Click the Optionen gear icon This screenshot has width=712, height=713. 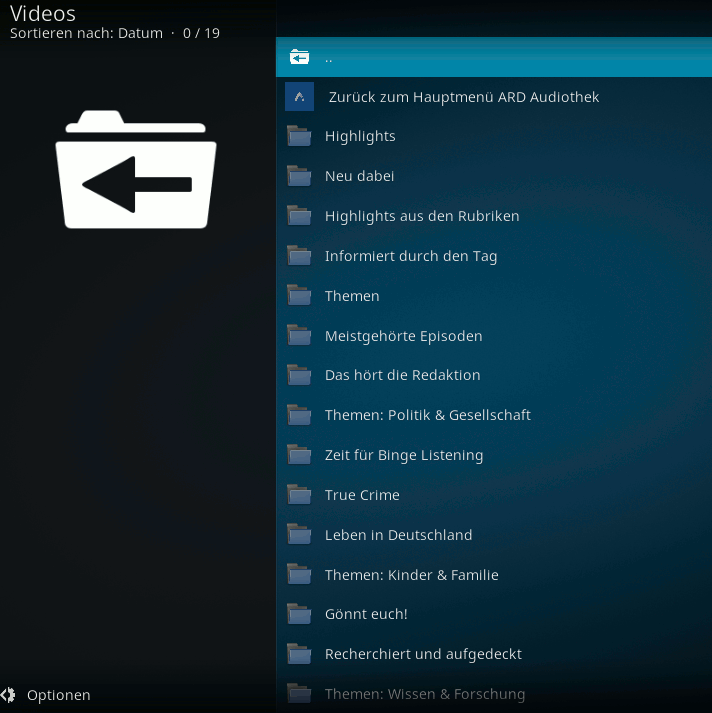pos(8,695)
